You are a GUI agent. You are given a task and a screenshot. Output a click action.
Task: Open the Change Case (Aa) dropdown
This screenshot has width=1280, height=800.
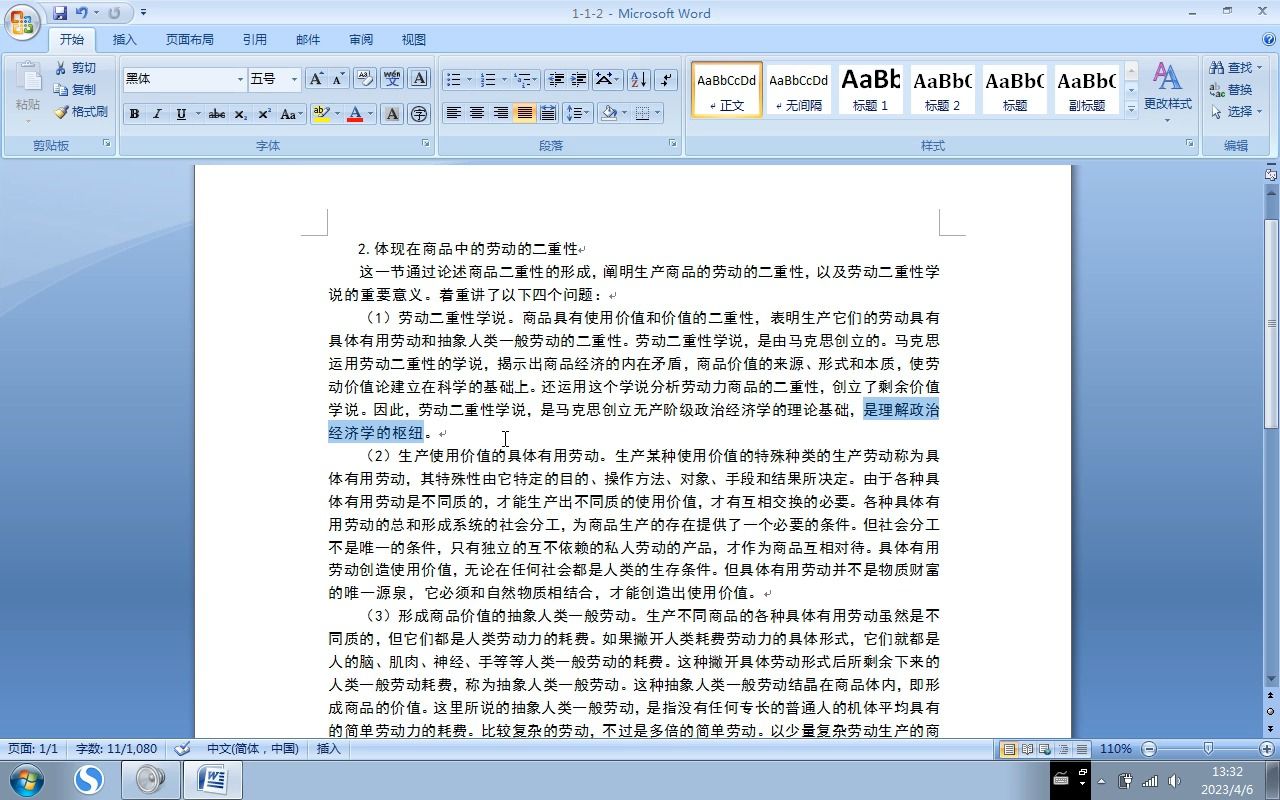coord(291,114)
